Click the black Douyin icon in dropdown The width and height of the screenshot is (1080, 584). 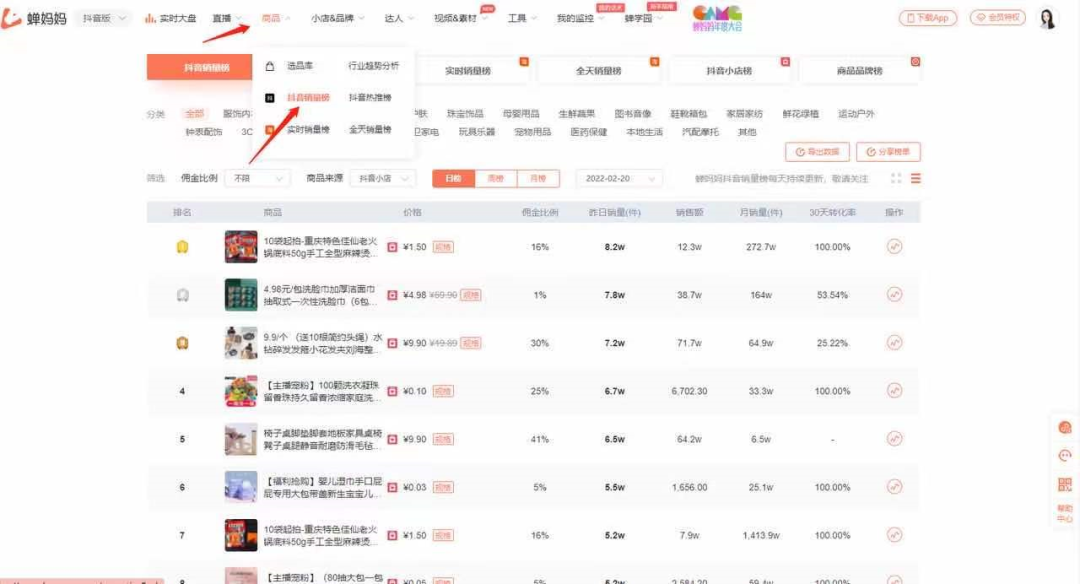click(270, 98)
